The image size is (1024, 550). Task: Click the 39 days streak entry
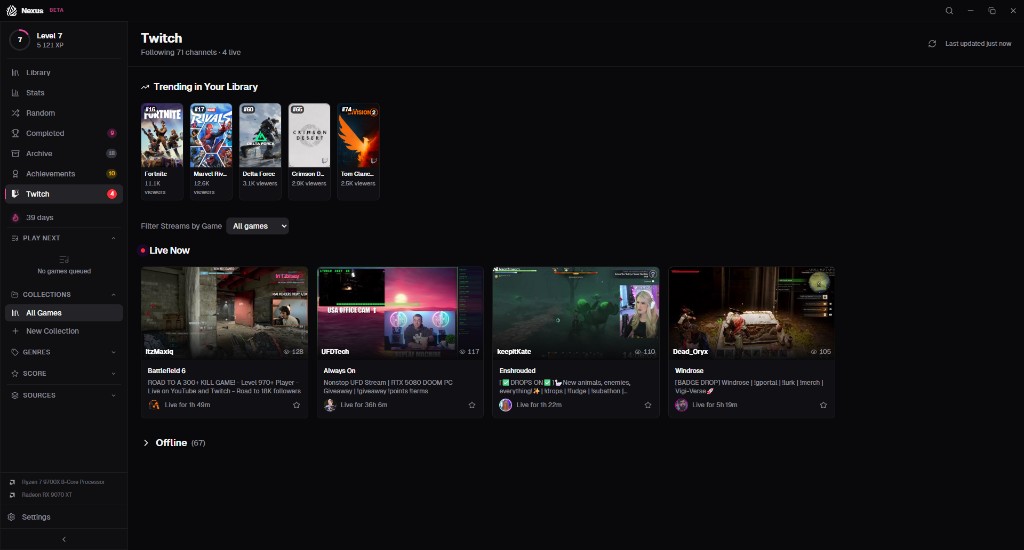[63, 218]
